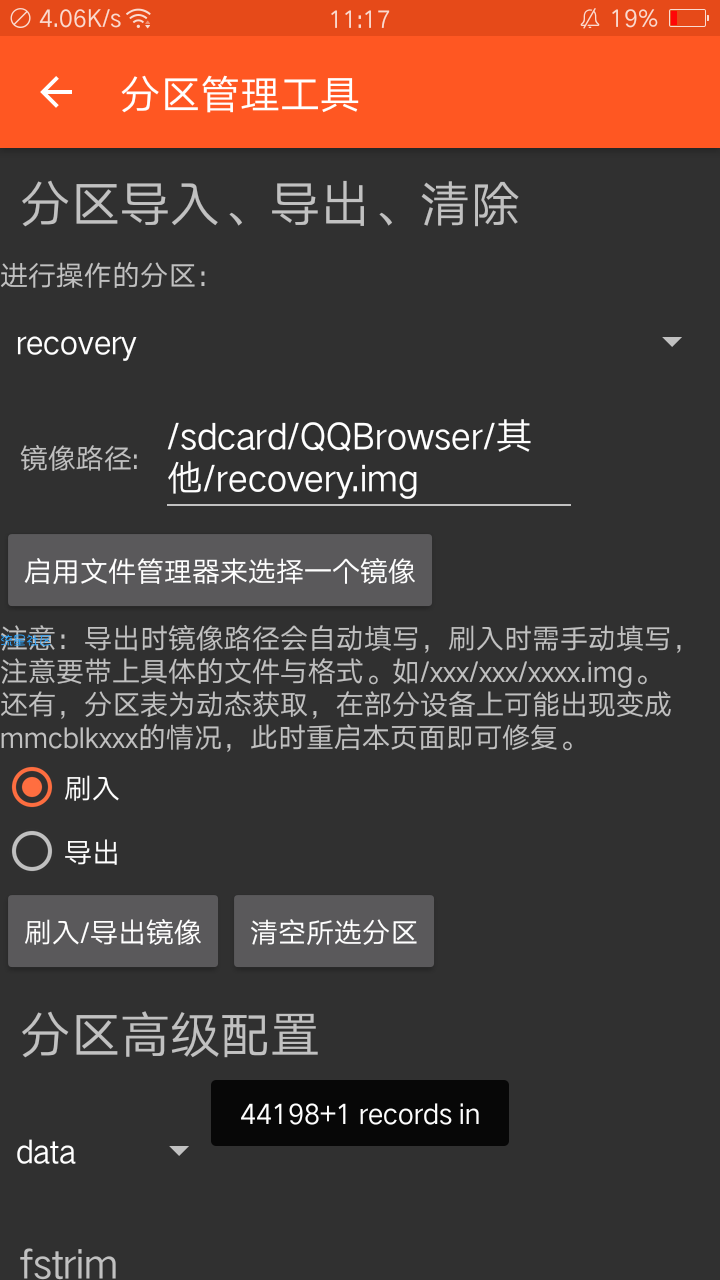Click the 清空所选分区 button
Viewport: 720px width, 1280px height.
coord(334,932)
